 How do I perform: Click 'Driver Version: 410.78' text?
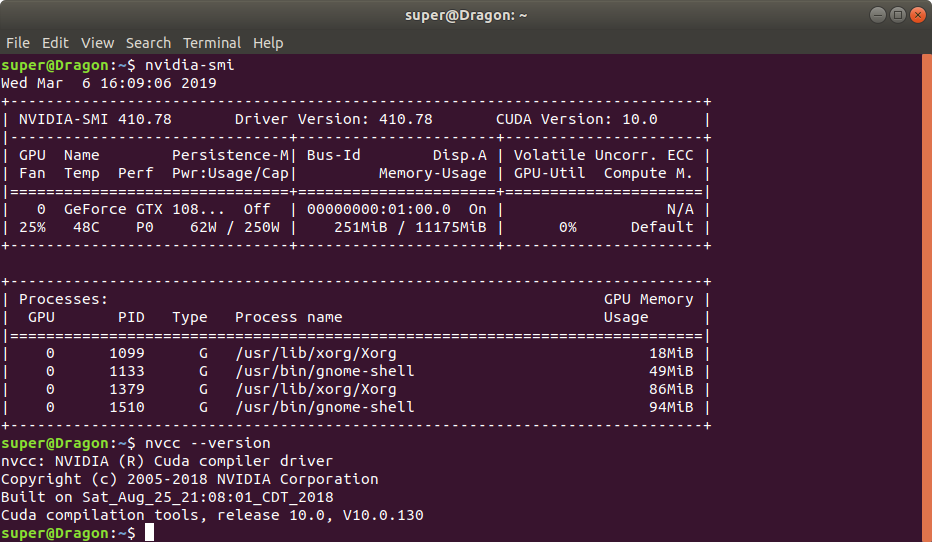pyautogui.click(x=333, y=119)
